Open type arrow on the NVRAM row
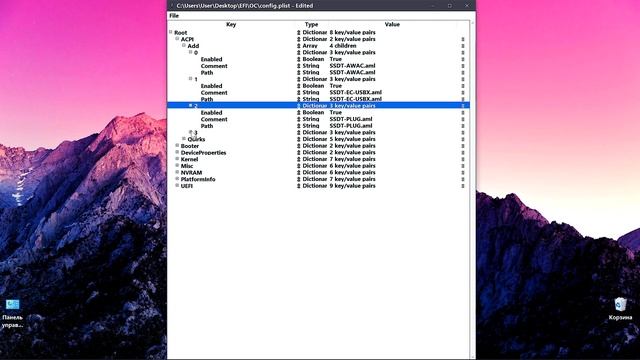The image size is (640, 360). (x=299, y=172)
